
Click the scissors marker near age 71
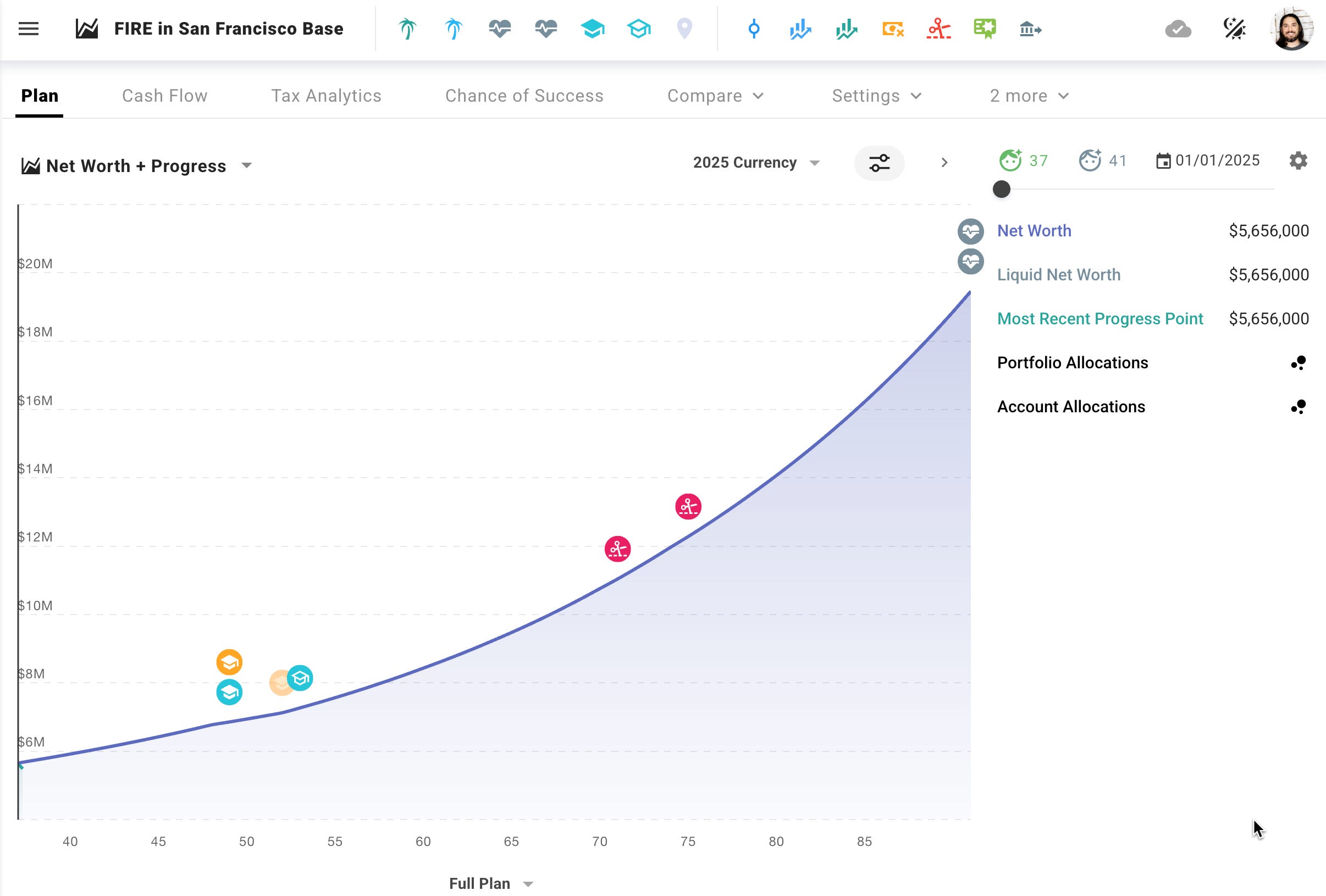click(x=617, y=549)
